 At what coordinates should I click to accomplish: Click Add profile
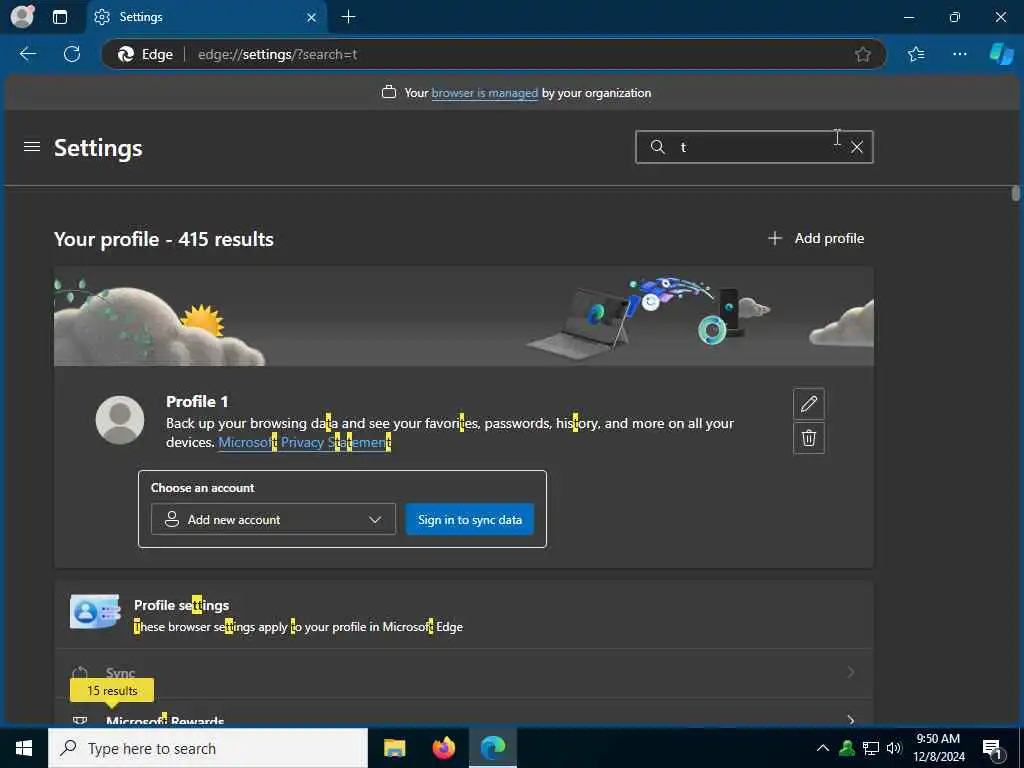(x=816, y=238)
